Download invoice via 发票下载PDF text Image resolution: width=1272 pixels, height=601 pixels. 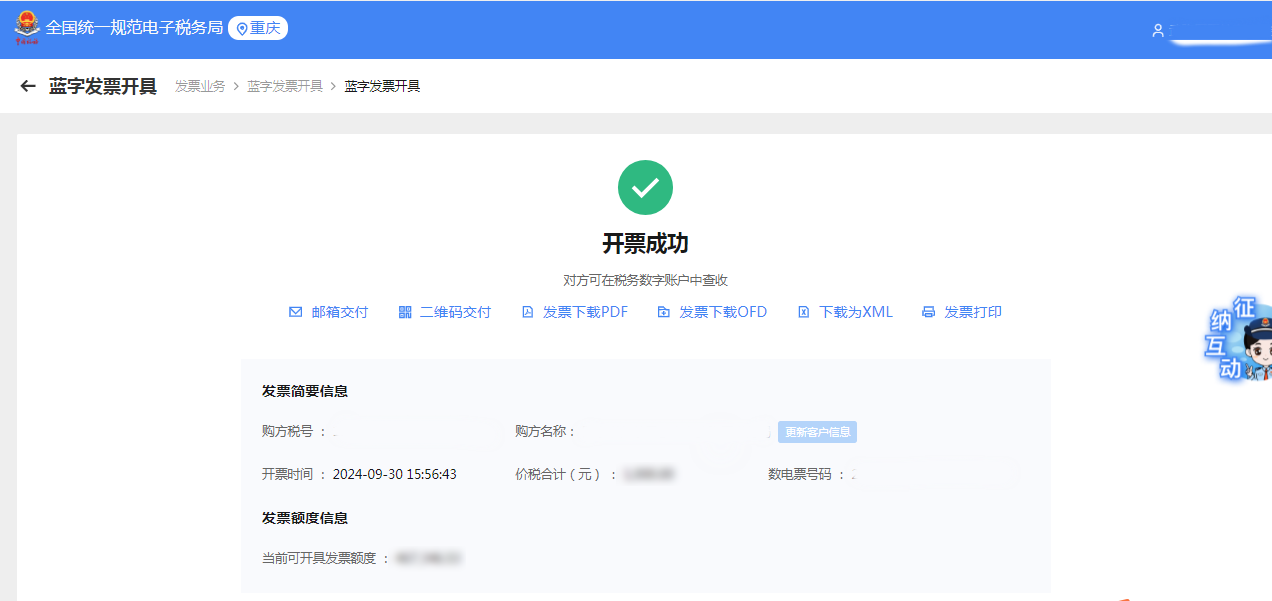click(585, 312)
